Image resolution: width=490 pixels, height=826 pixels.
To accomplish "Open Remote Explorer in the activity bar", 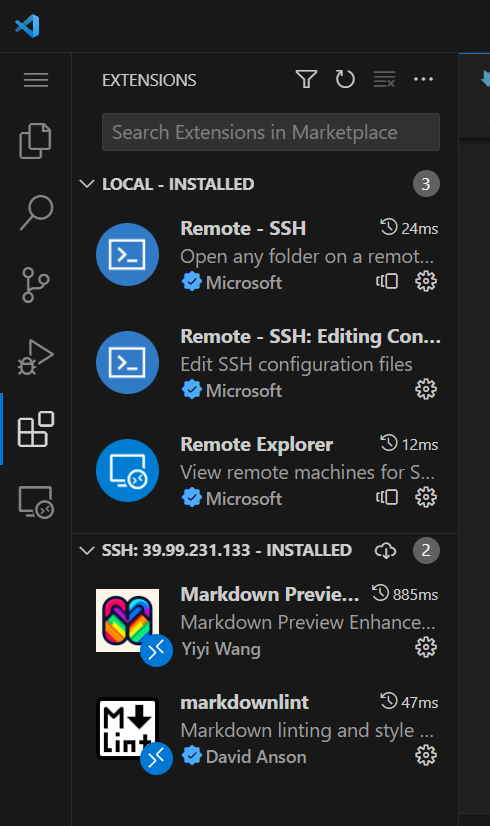I will pos(36,501).
